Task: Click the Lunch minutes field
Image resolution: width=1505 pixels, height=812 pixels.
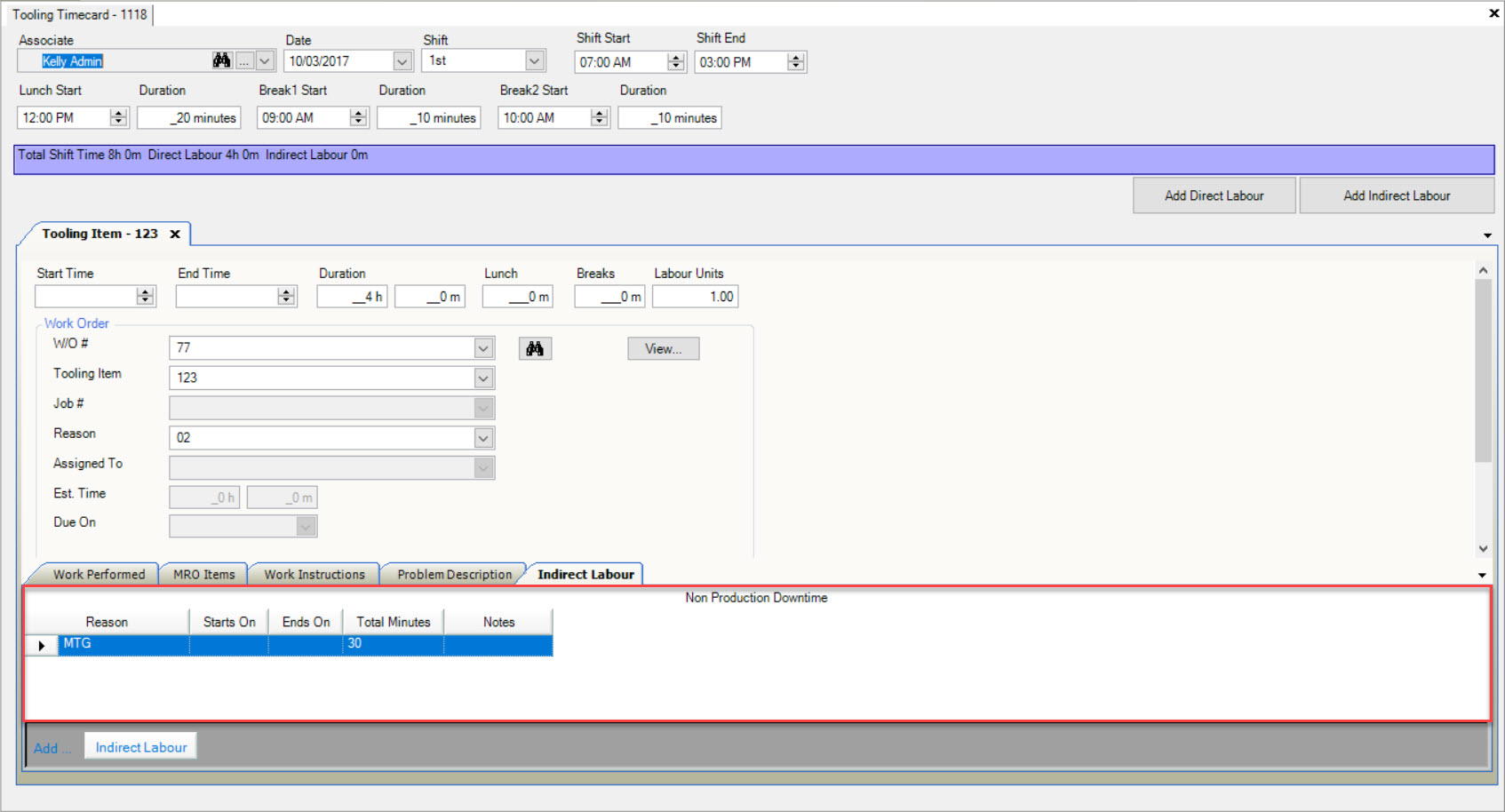Action: click(x=518, y=297)
